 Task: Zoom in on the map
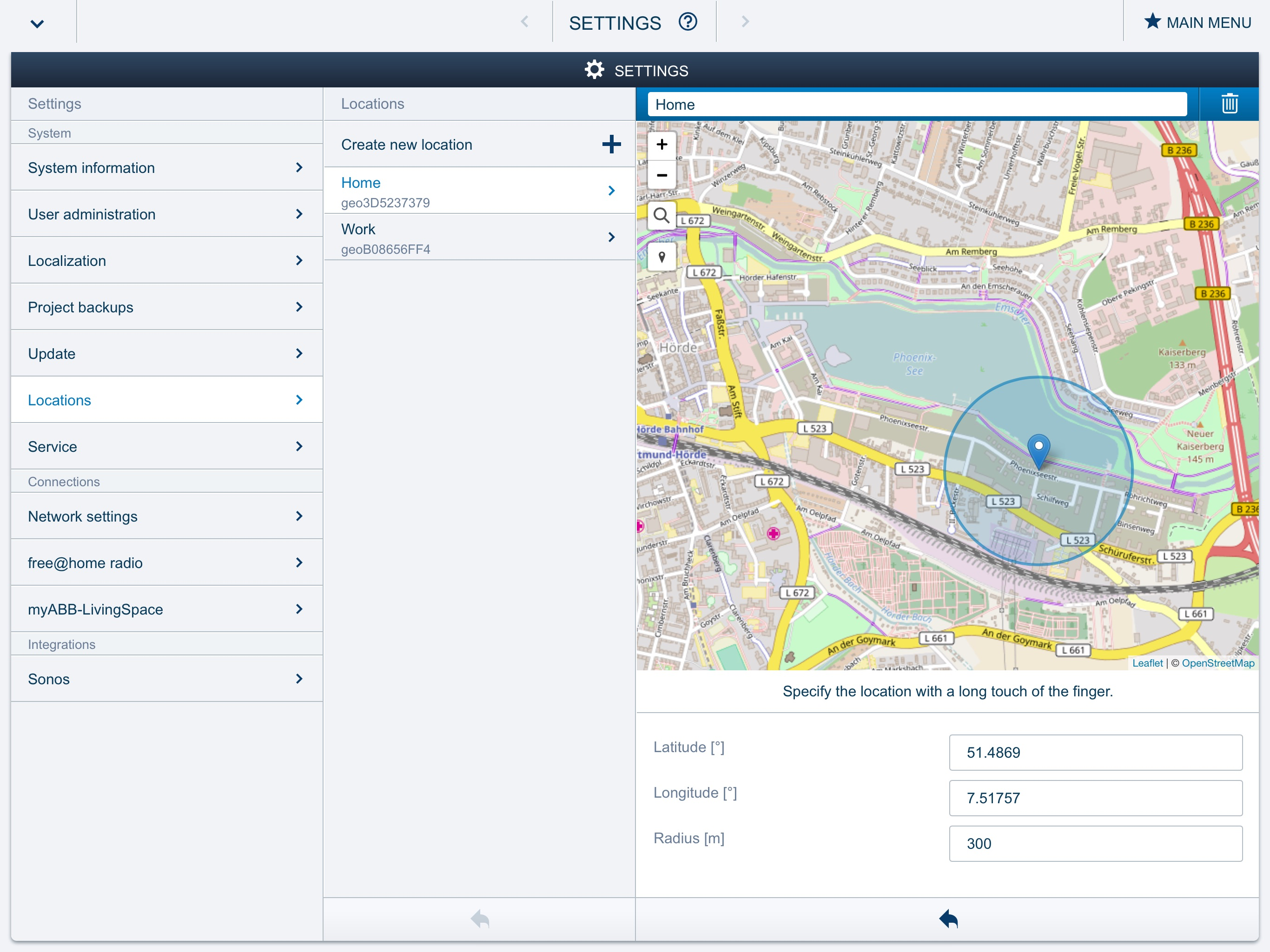pyautogui.click(x=662, y=144)
